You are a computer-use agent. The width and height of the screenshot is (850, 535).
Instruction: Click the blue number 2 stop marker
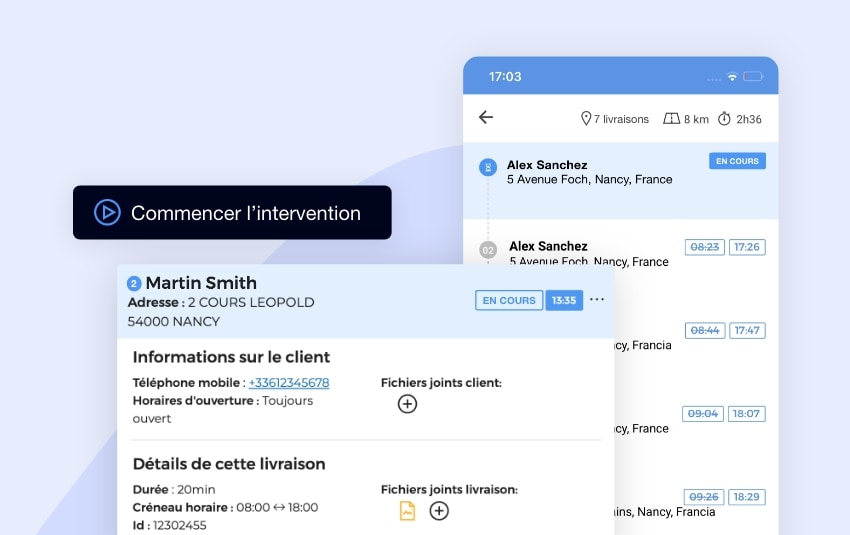point(134,284)
